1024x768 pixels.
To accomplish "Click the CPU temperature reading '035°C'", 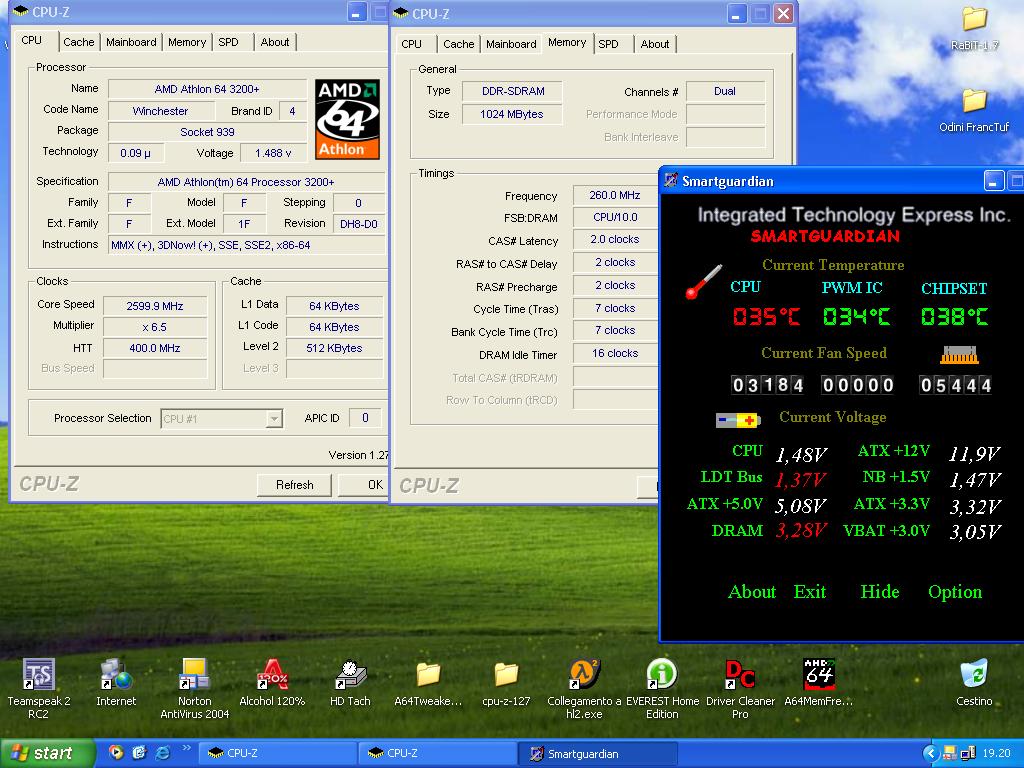I will (766, 317).
